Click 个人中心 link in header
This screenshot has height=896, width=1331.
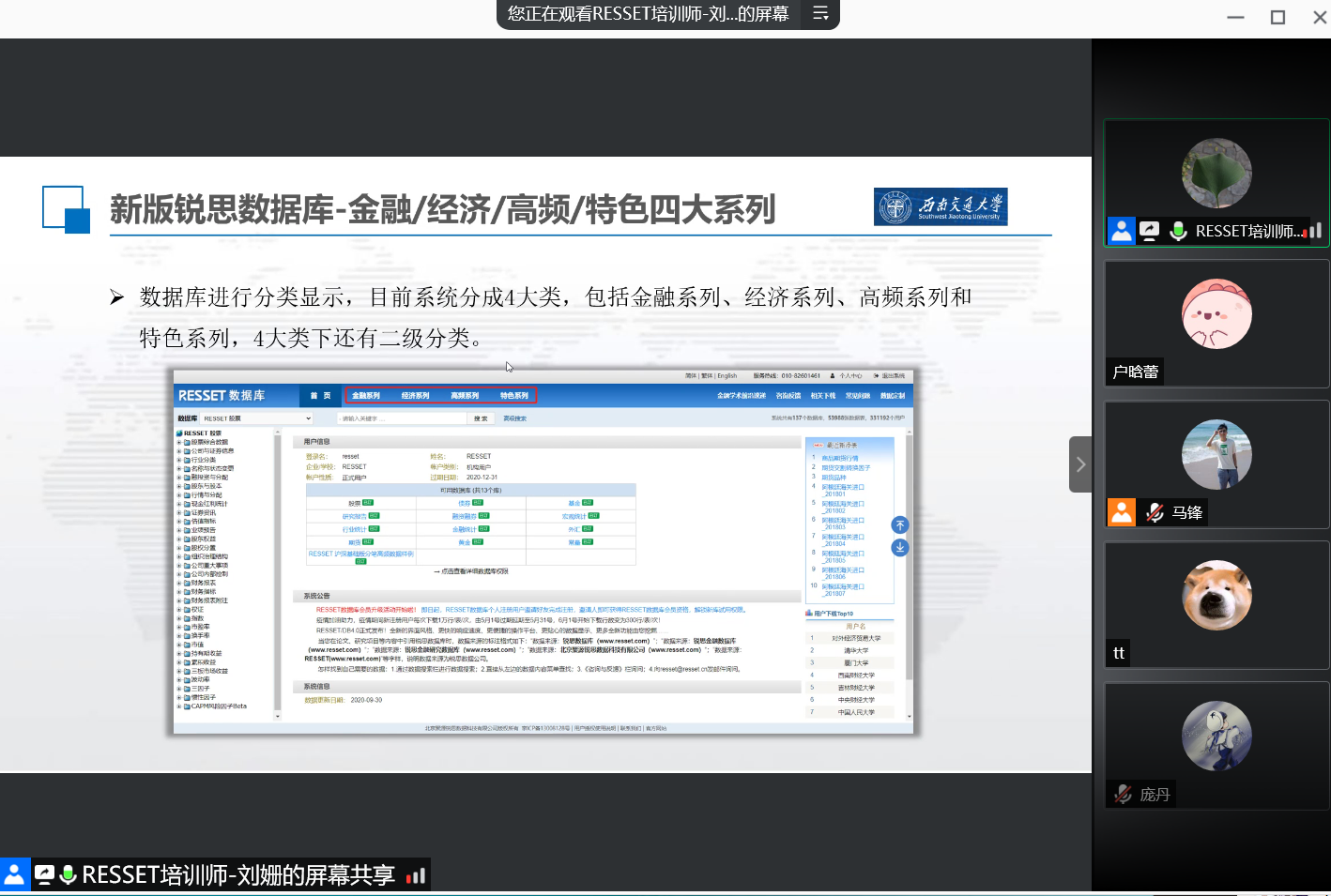tap(850, 376)
